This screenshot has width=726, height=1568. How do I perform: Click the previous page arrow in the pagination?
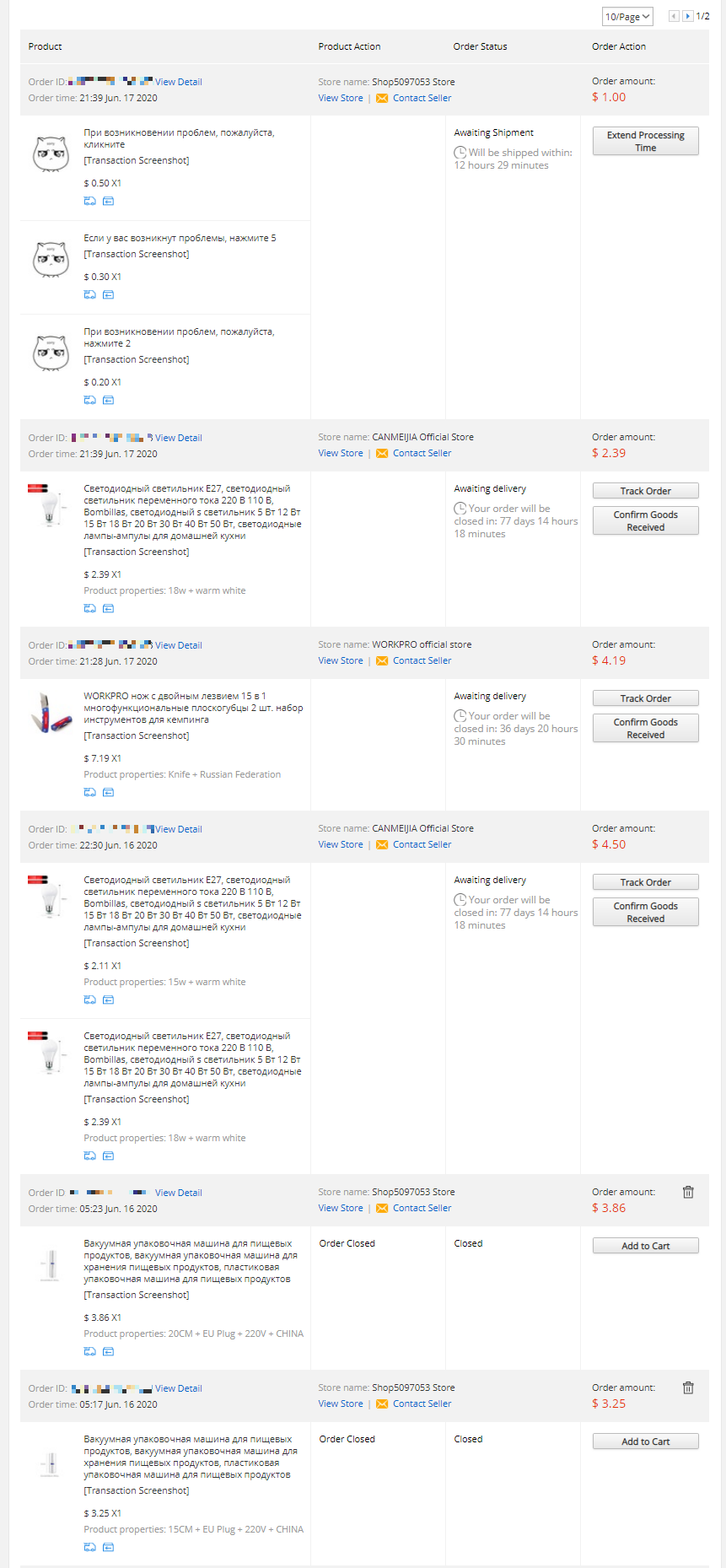pos(674,16)
